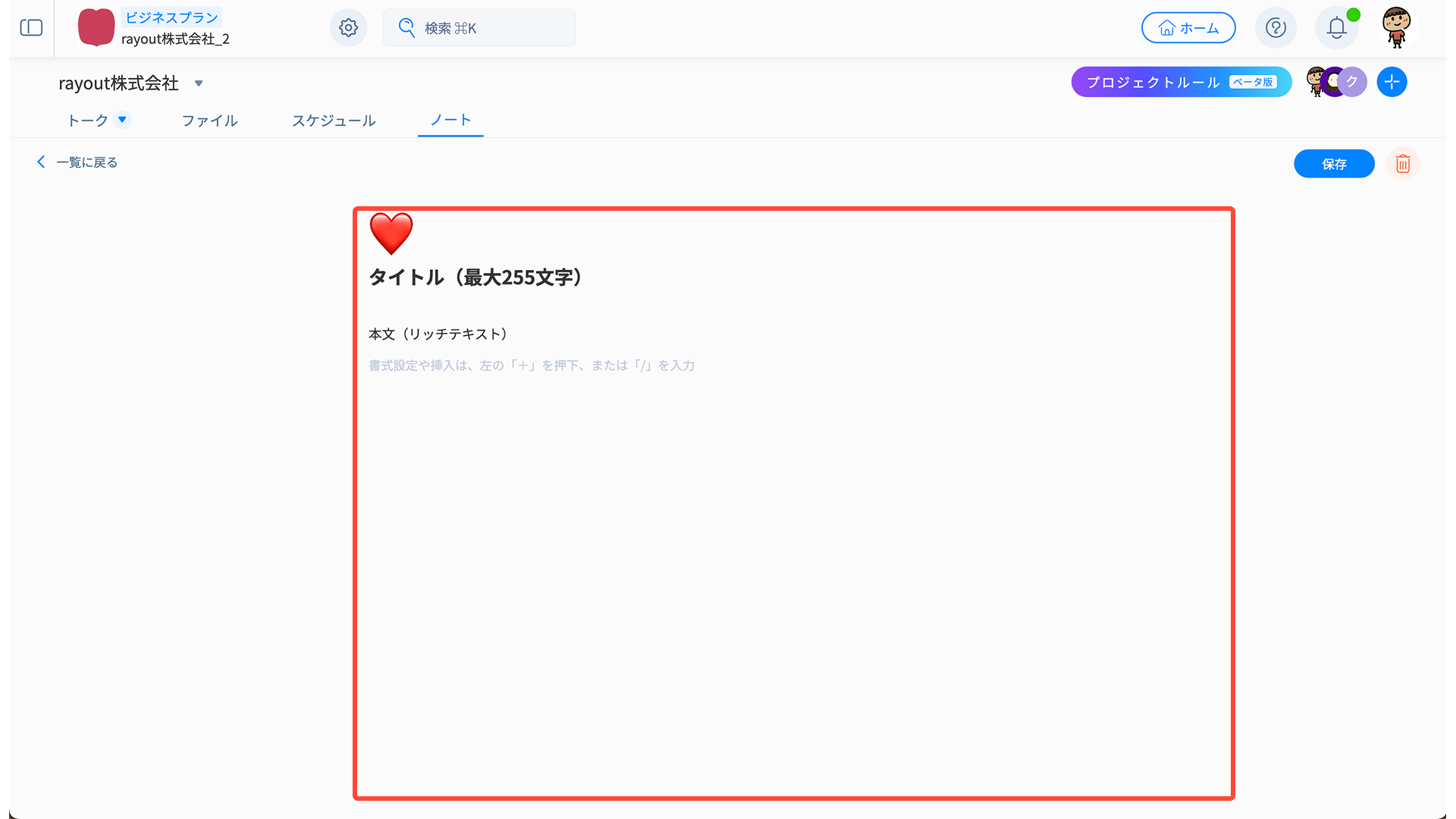Expand rayout株式会社 project dropdown arrow
1456x819 pixels.
point(199,83)
